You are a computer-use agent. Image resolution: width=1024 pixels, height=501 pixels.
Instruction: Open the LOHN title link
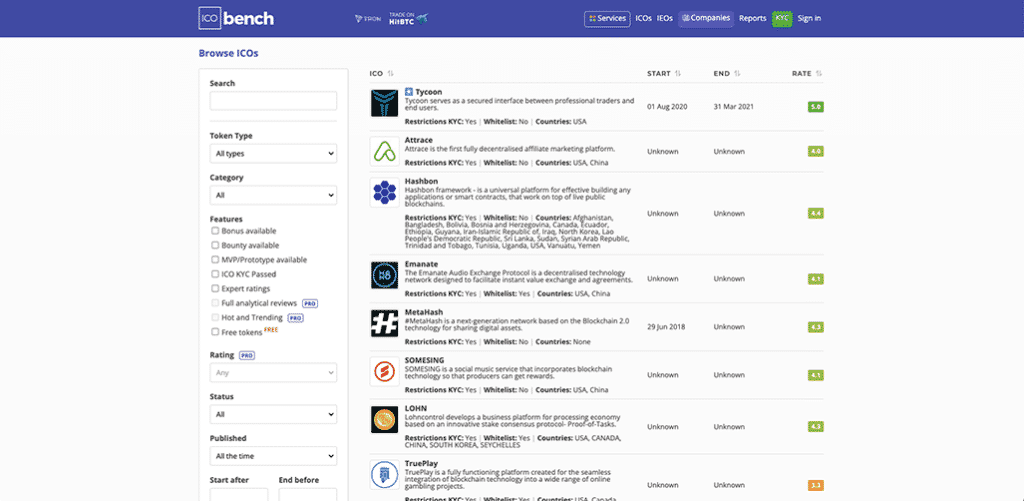tap(416, 409)
